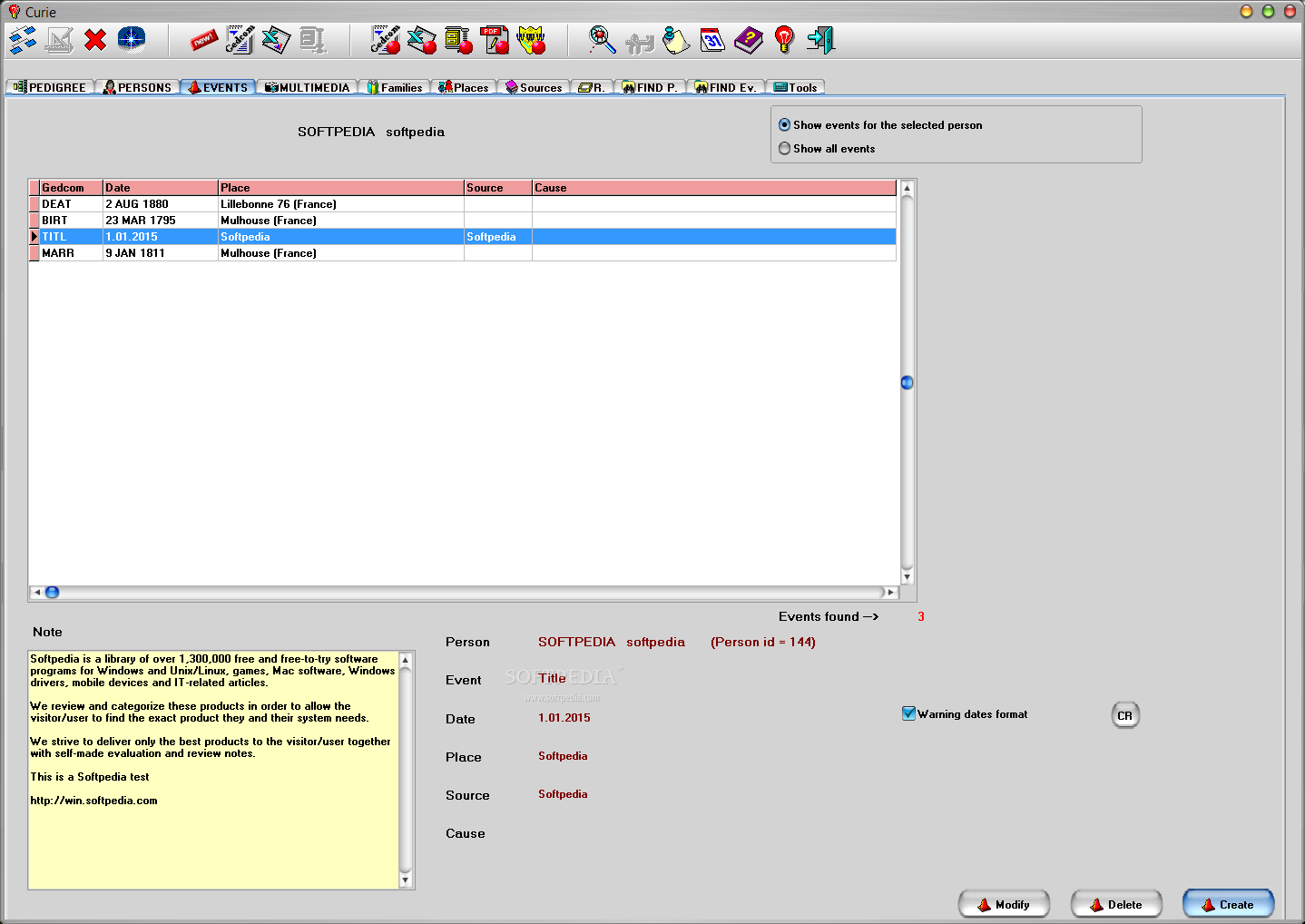Open the R. tab
The image size is (1305, 924).
pyautogui.click(x=592, y=87)
